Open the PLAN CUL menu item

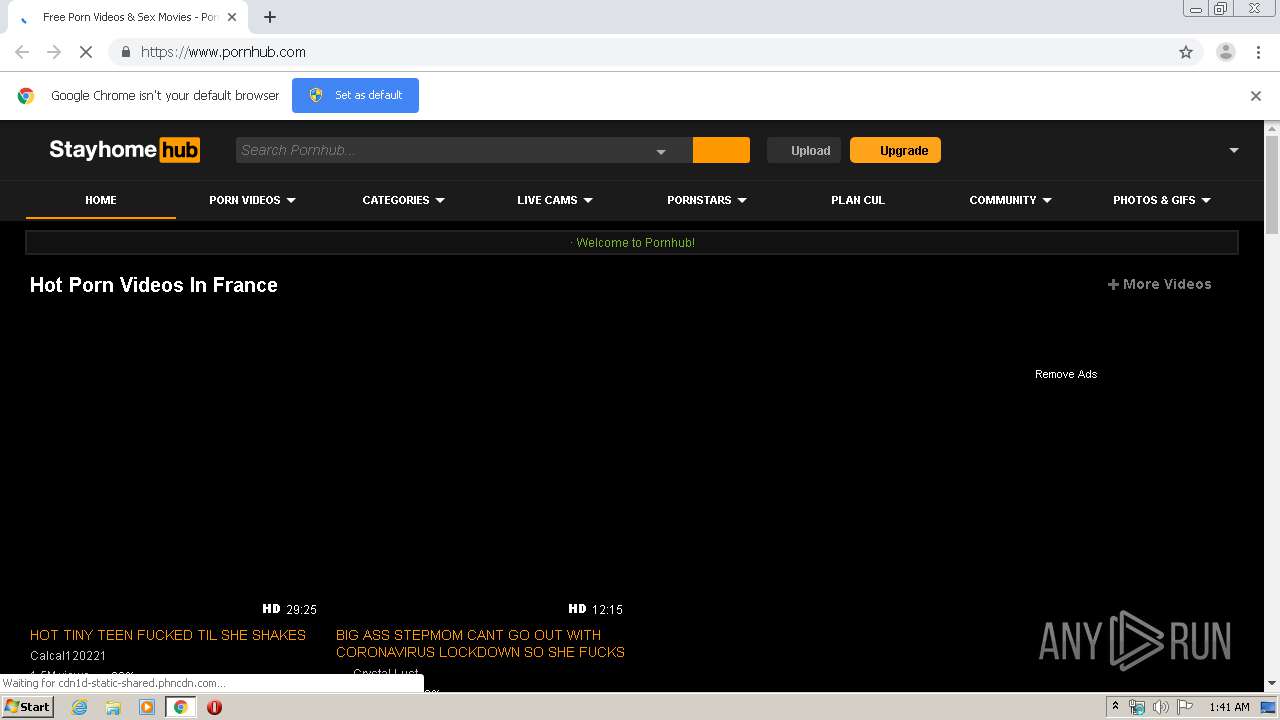pyautogui.click(x=858, y=200)
